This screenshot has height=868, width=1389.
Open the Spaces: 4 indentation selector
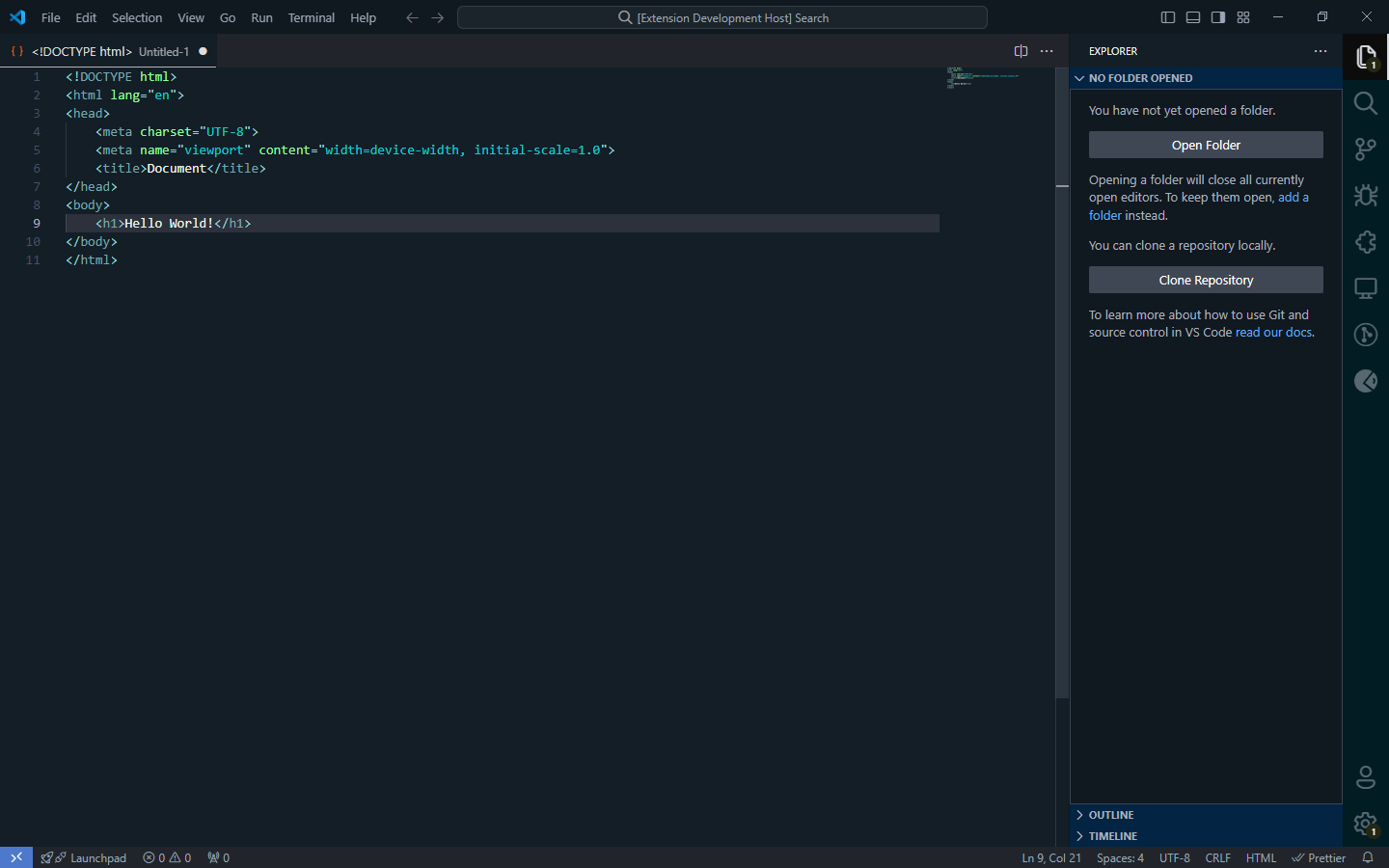click(1120, 857)
